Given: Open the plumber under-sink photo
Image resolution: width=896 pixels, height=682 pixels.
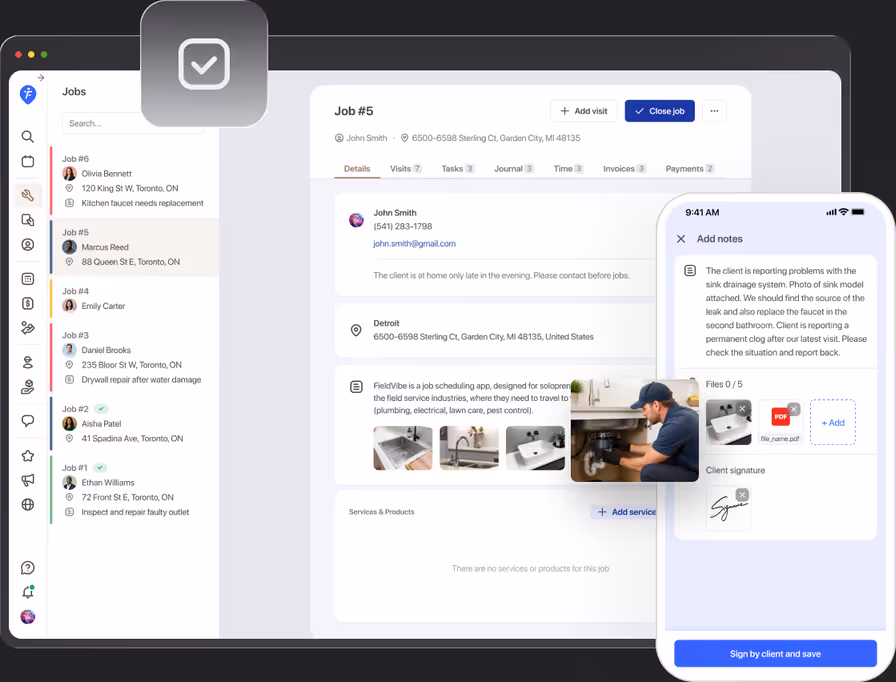Looking at the screenshot, I should click(x=634, y=431).
